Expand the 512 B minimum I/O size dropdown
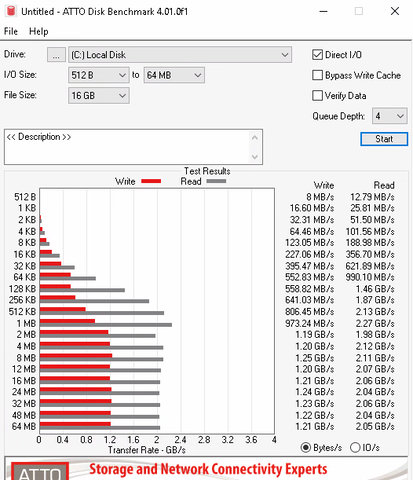Viewport: 413px width, 480px height. point(99,75)
